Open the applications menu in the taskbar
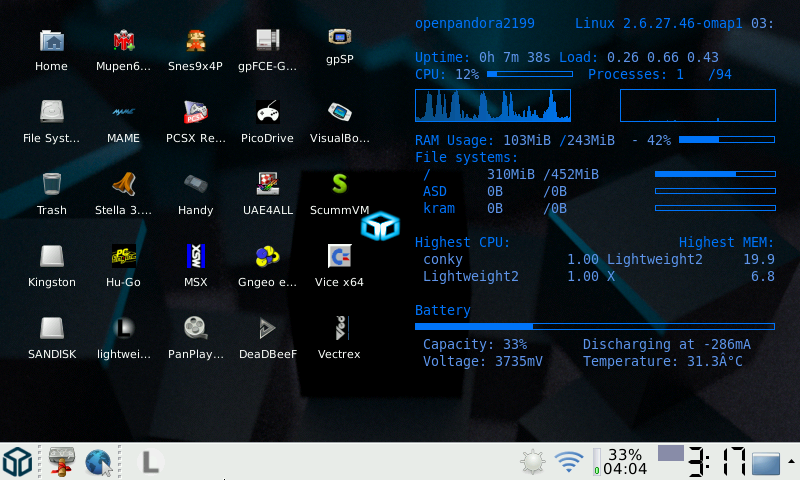This screenshot has height=480, width=800. 17,462
